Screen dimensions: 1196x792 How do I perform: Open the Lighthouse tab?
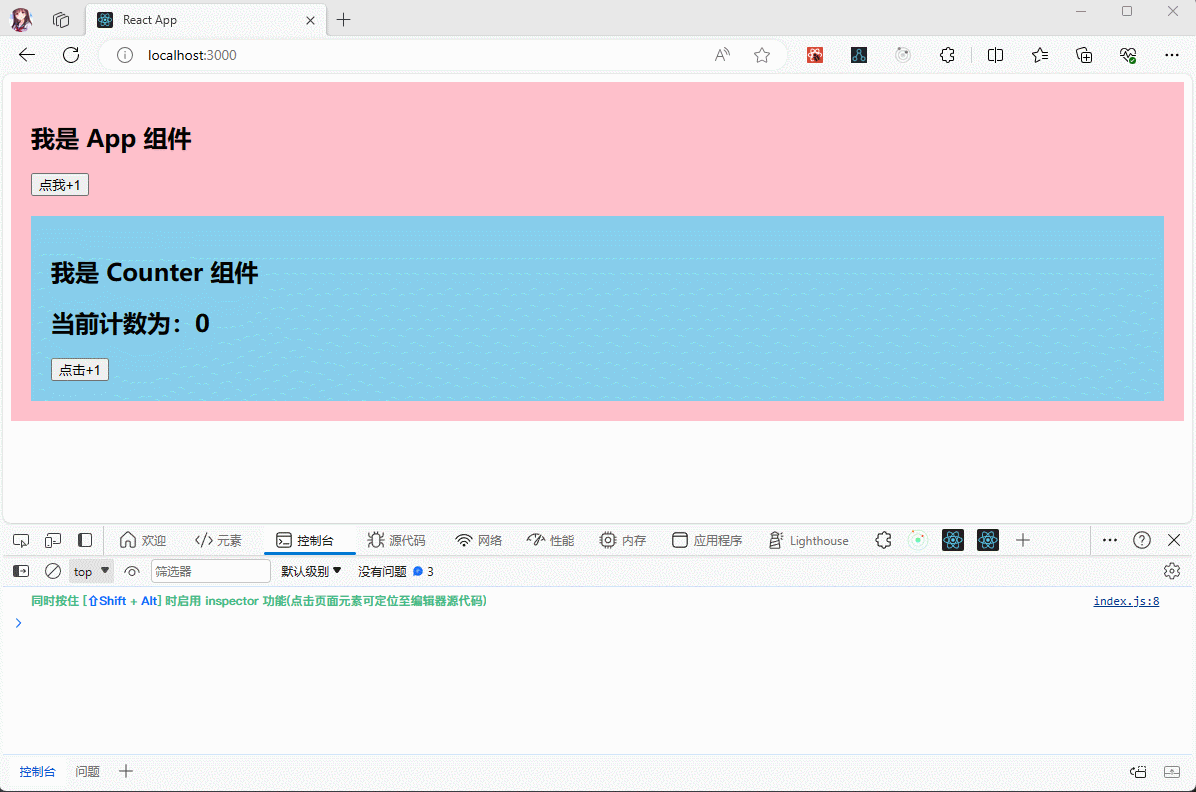tap(808, 540)
